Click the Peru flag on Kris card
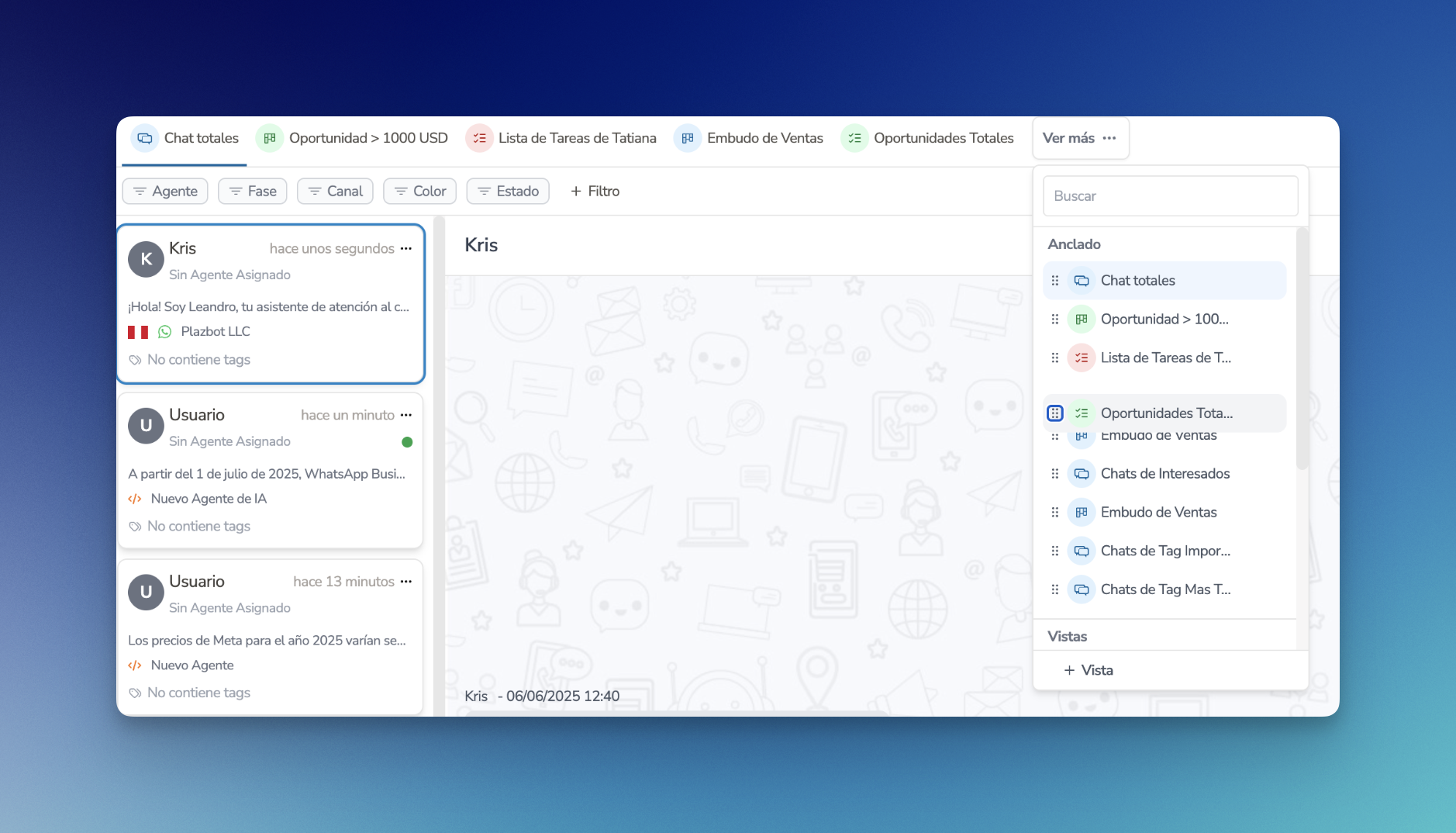The height and width of the screenshot is (833, 1456). point(138,332)
